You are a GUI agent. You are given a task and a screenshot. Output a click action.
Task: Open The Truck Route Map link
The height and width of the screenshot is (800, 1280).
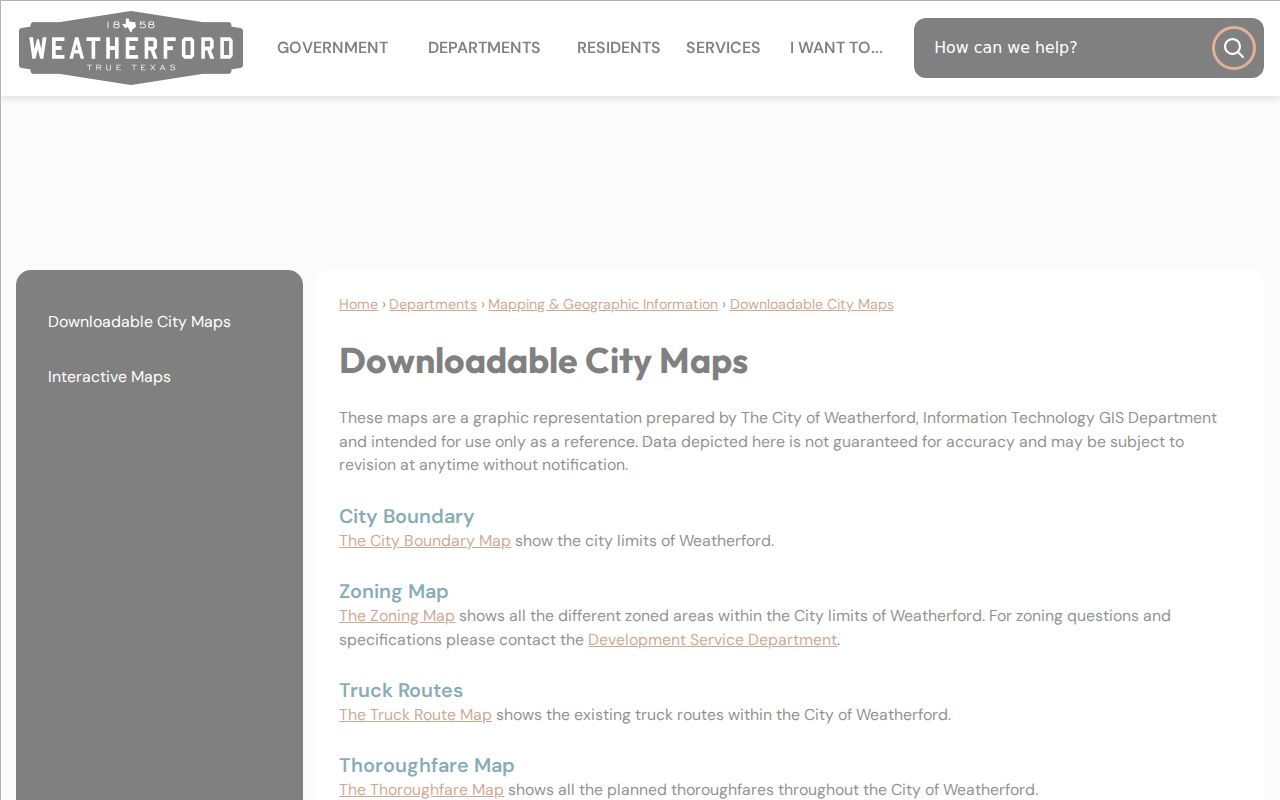(x=415, y=715)
